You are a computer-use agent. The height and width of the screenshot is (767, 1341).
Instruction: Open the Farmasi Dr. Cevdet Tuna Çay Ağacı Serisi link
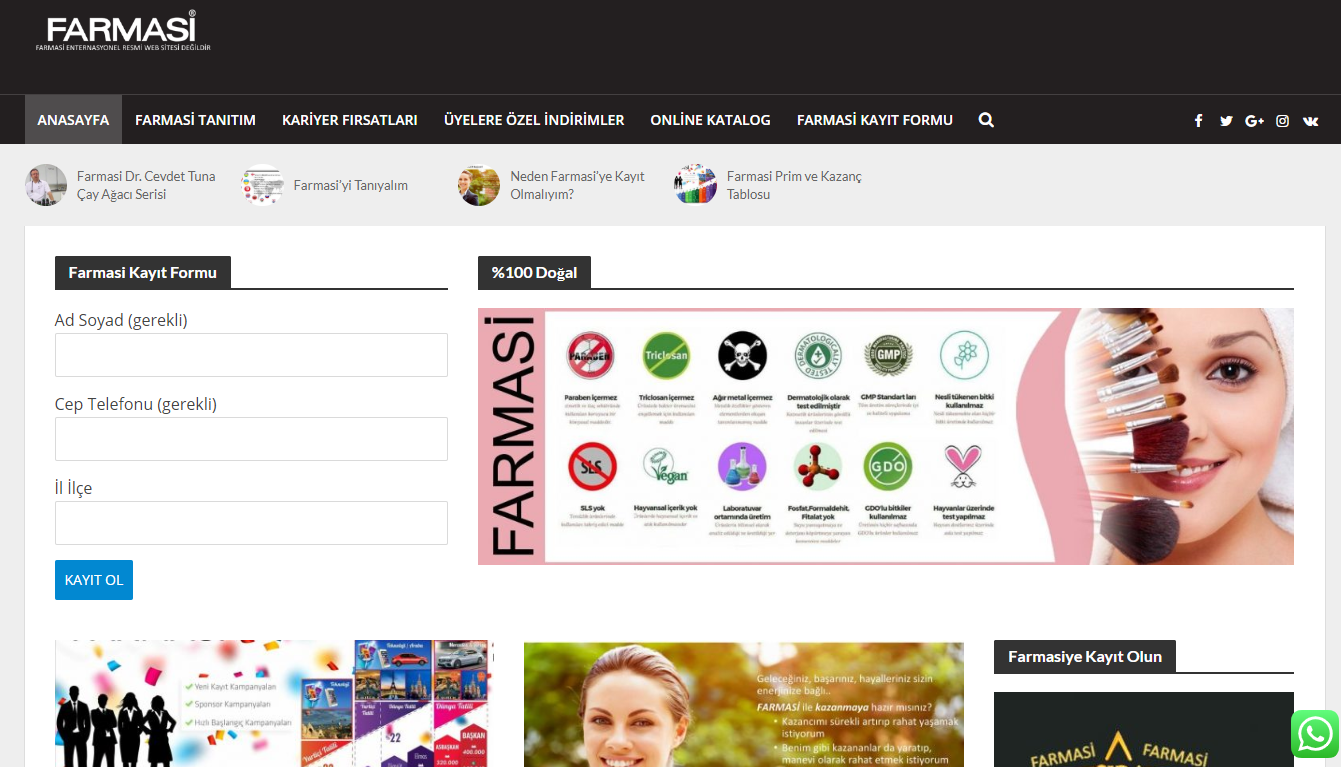point(146,185)
